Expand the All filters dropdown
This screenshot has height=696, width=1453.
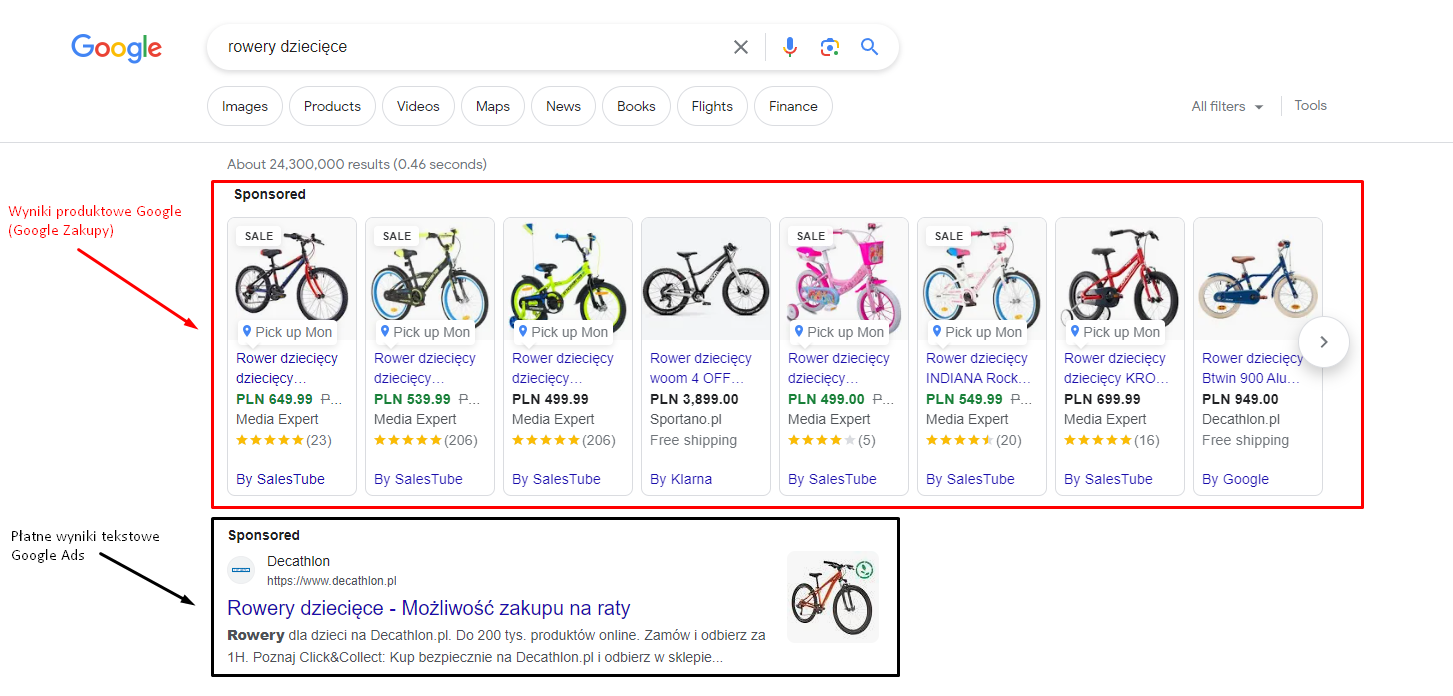[1227, 106]
